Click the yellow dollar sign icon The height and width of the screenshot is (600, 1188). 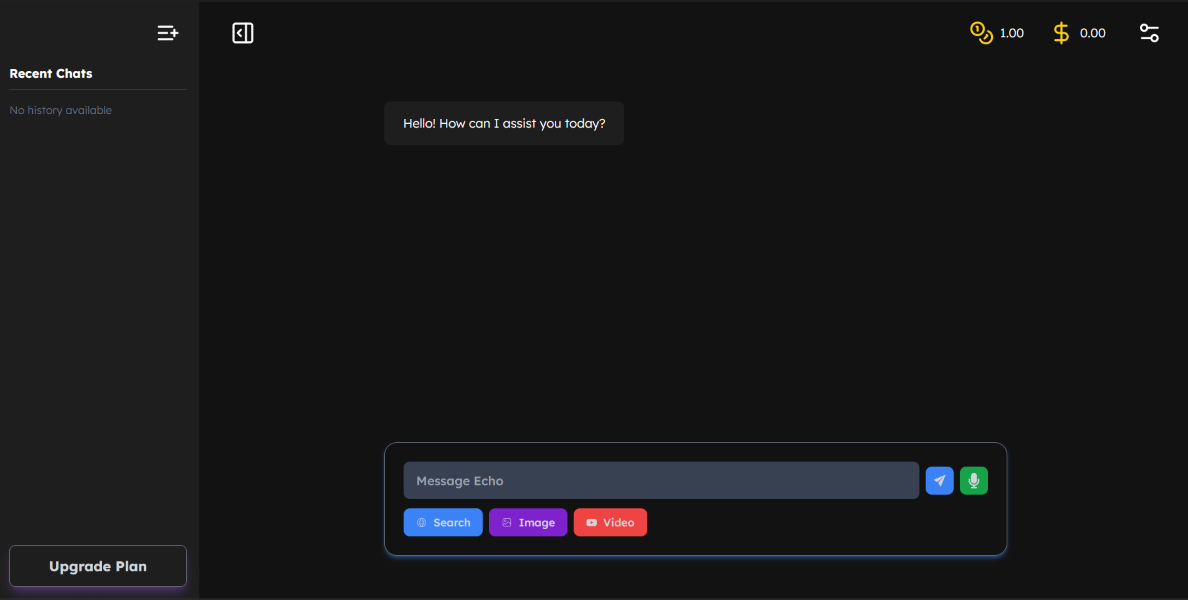1061,33
